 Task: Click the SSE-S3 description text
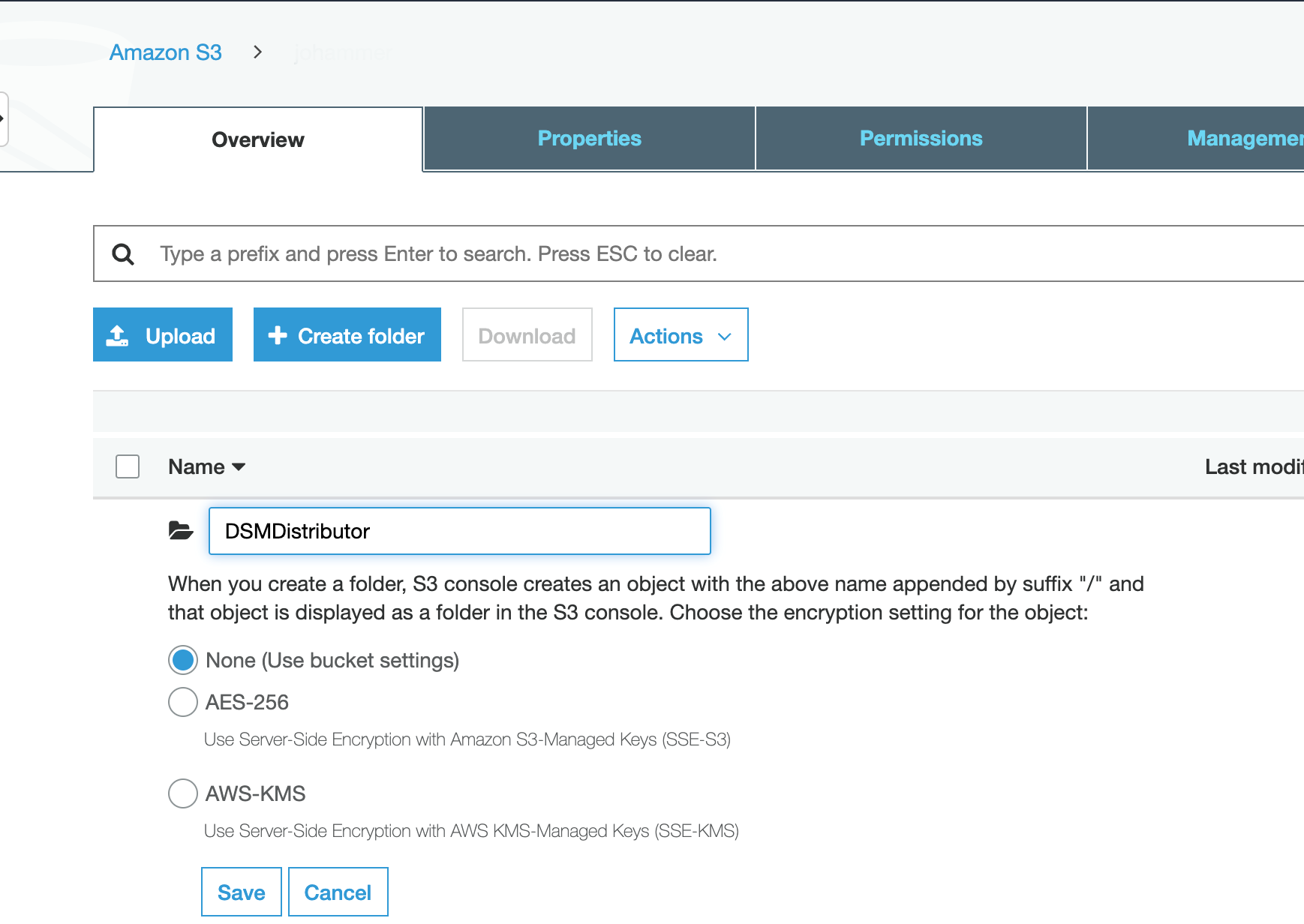(x=467, y=739)
